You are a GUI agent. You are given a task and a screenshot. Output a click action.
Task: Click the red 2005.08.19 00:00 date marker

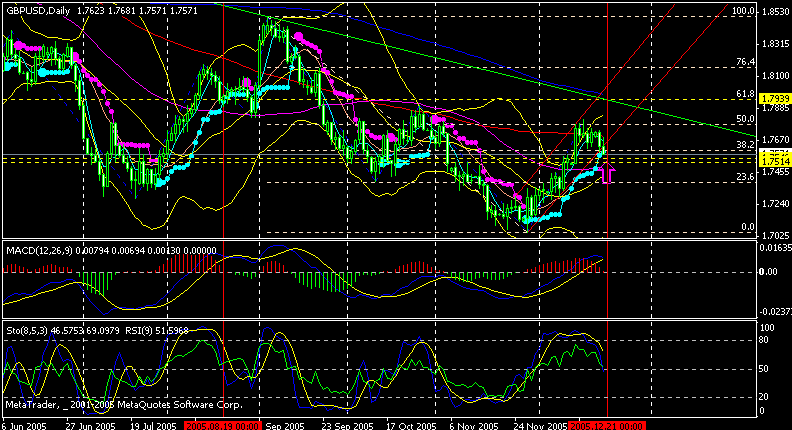222,426
